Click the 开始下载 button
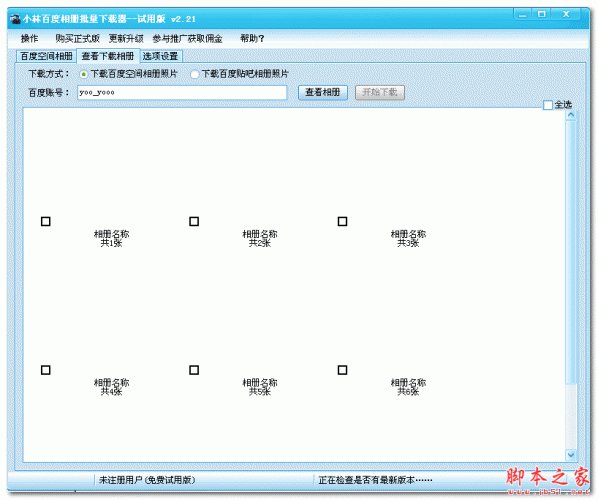 click(x=380, y=92)
